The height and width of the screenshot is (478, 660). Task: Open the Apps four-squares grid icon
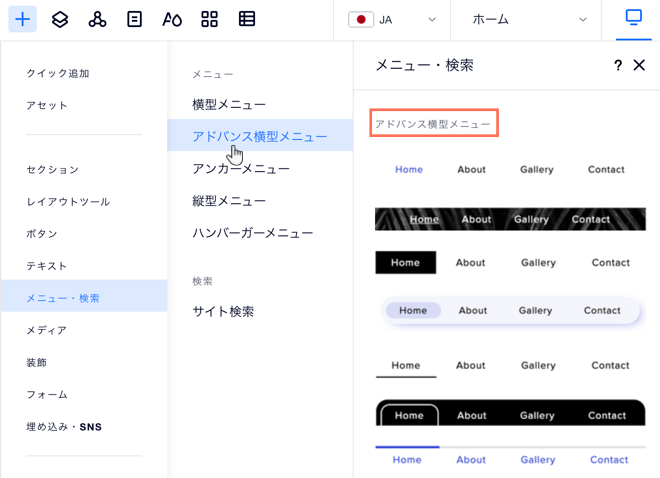pyautogui.click(x=209, y=19)
